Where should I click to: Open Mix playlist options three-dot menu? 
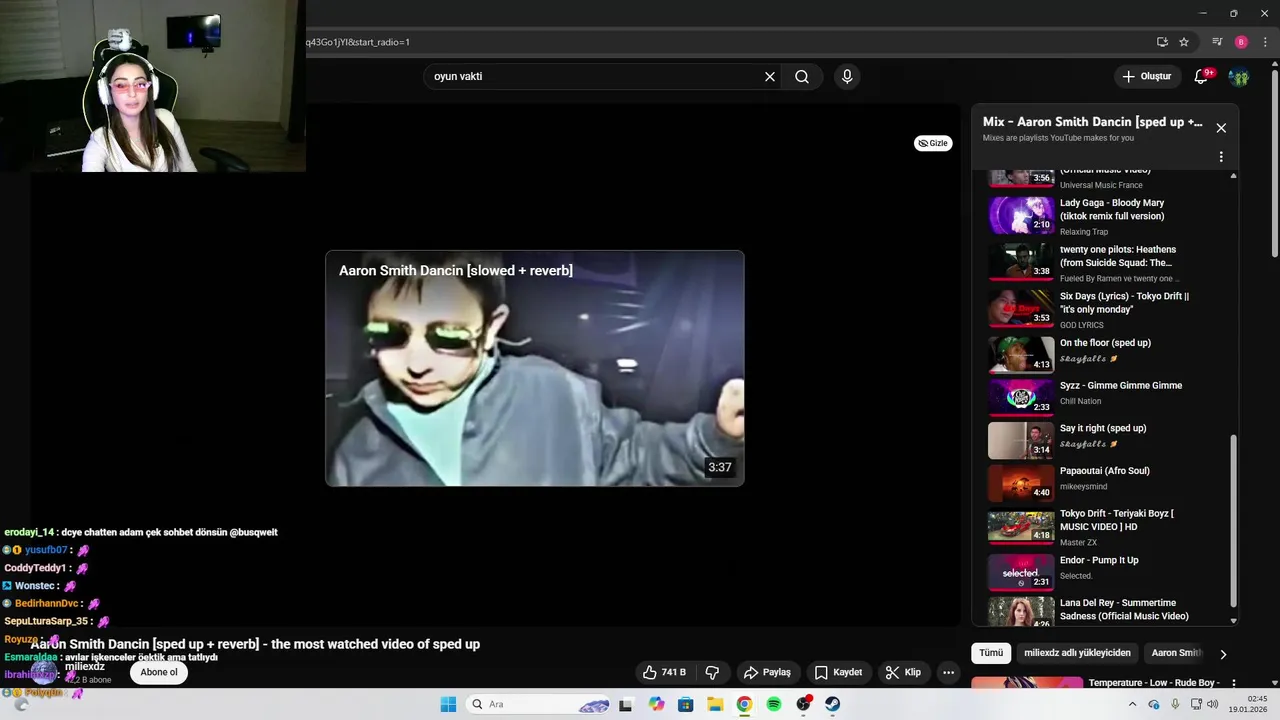(1221, 157)
